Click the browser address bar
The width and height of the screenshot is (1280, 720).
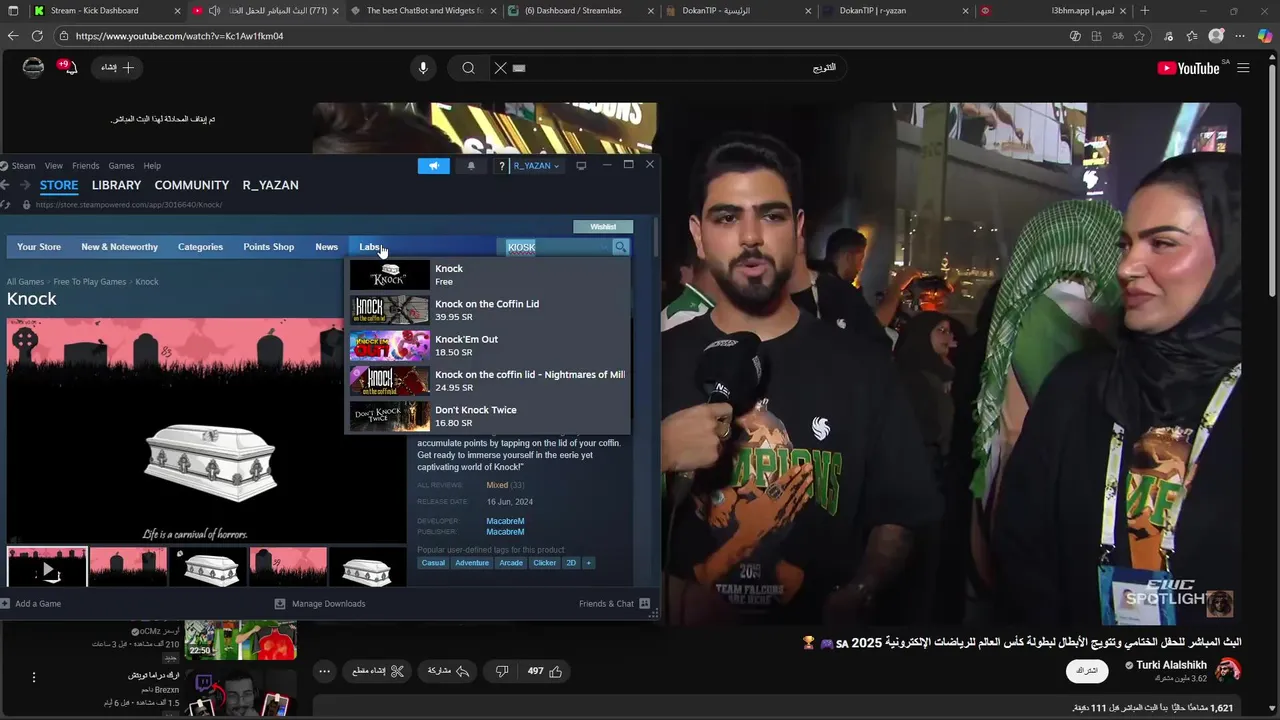560,36
